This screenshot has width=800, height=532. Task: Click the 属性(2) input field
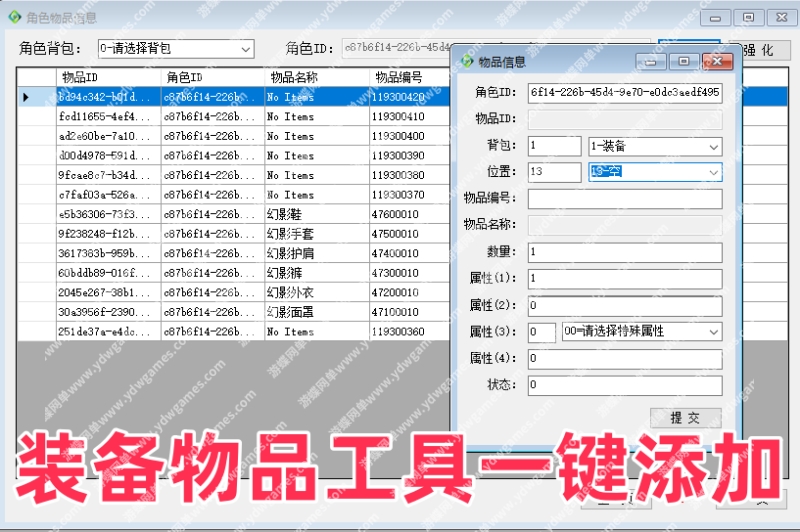click(x=625, y=306)
